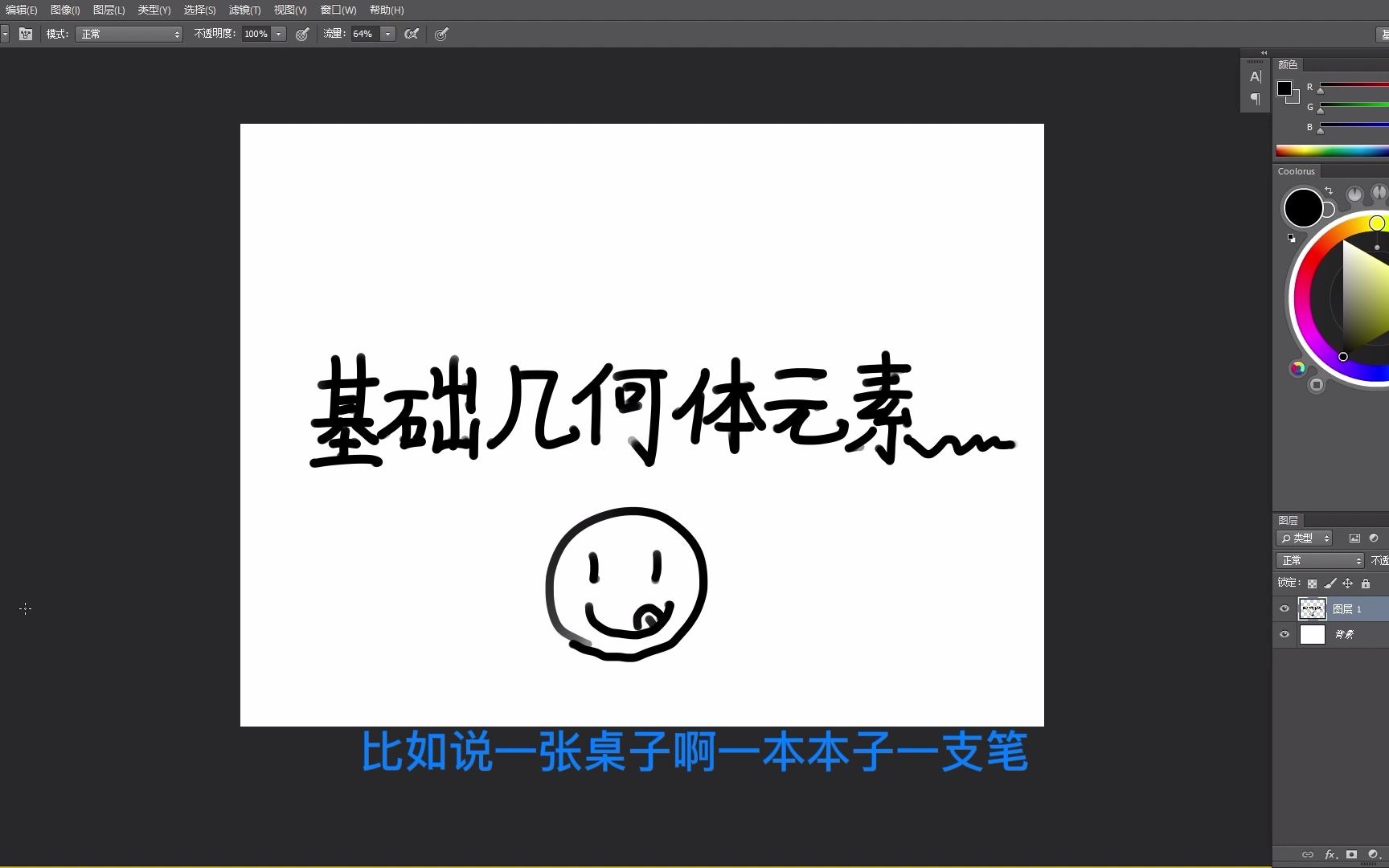Viewport: 1389px width, 868px height.
Task: Click the lock all icon in Layers panel
Action: point(1366,583)
